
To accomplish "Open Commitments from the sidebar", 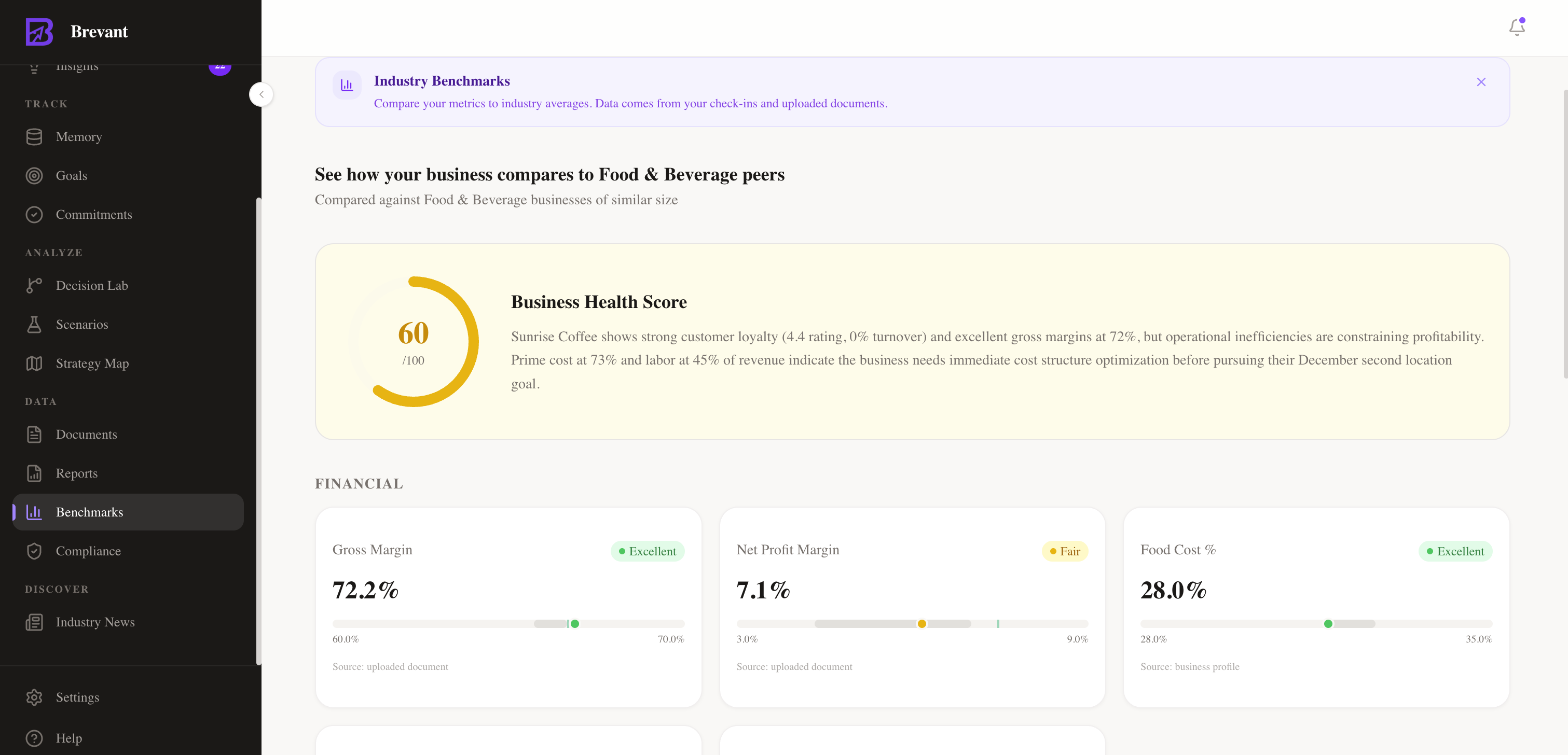I will 93,215.
